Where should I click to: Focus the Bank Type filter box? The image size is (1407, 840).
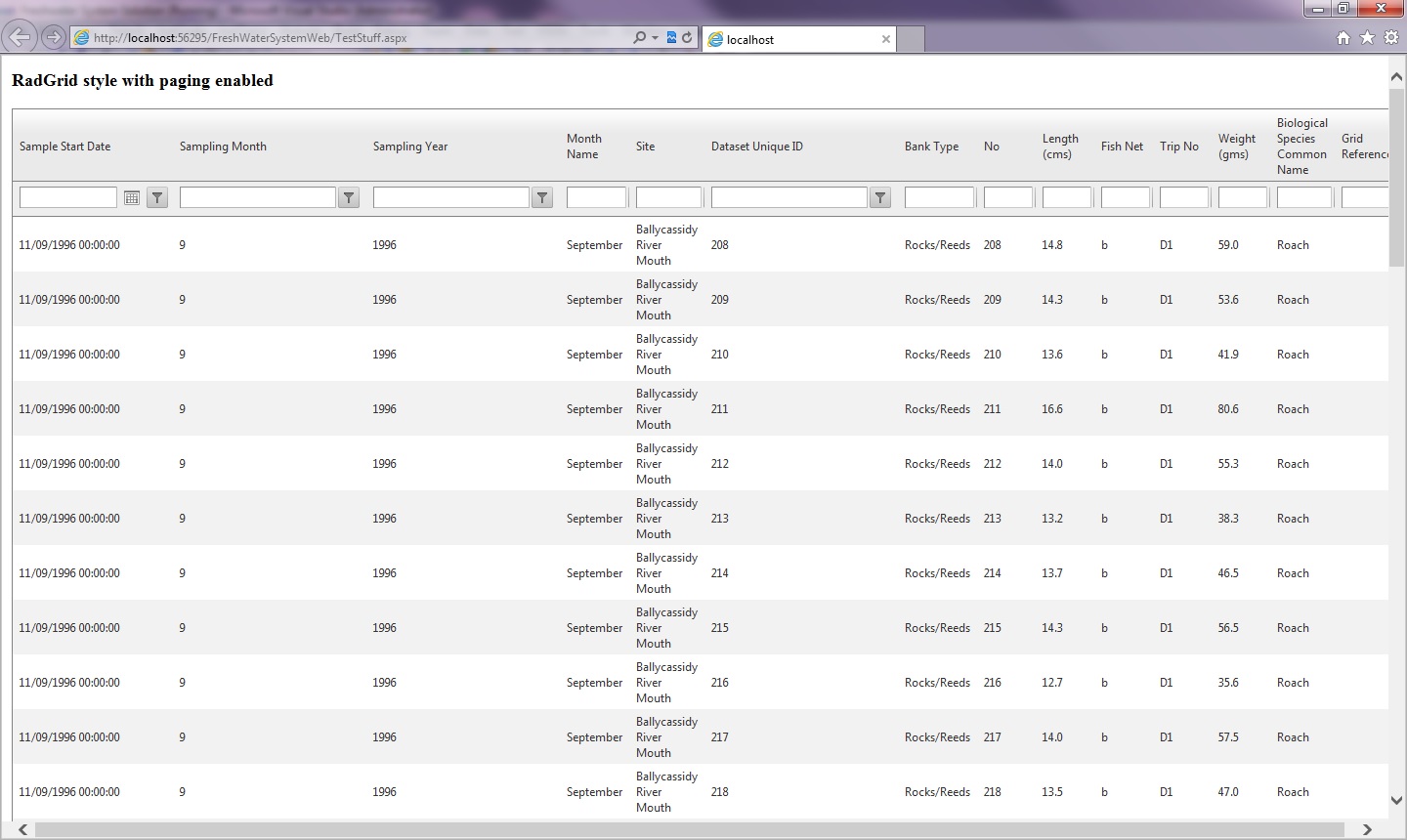point(939,197)
